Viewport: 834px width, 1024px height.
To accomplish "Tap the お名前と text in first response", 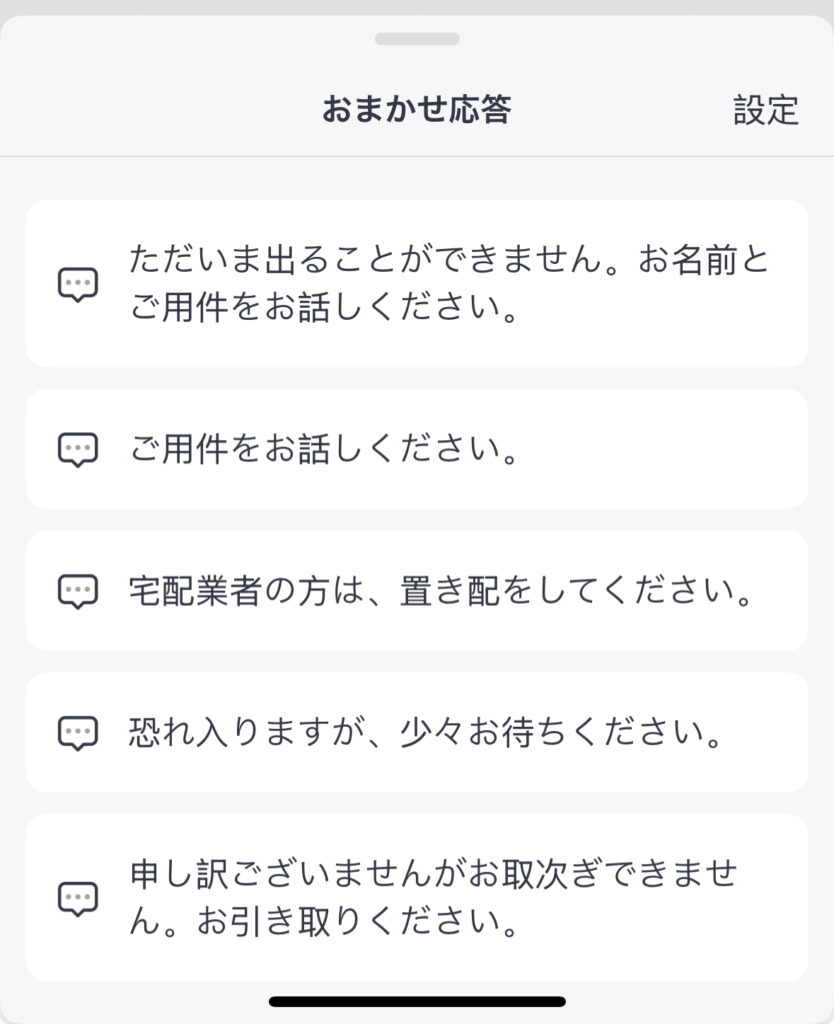I will (703, 259).
